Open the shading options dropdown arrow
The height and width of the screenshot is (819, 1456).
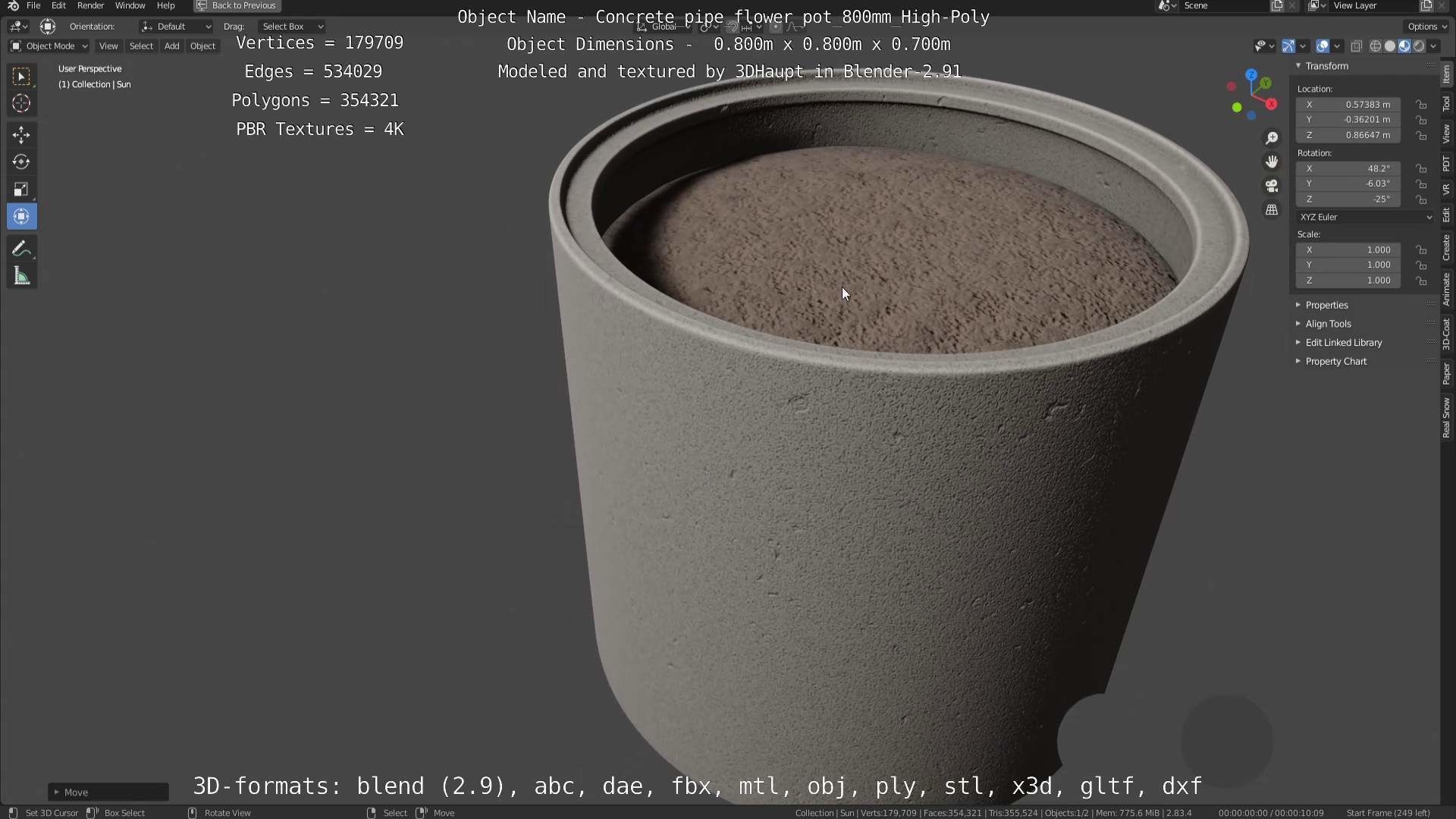pyautogui.click(x=1433, y=46)
